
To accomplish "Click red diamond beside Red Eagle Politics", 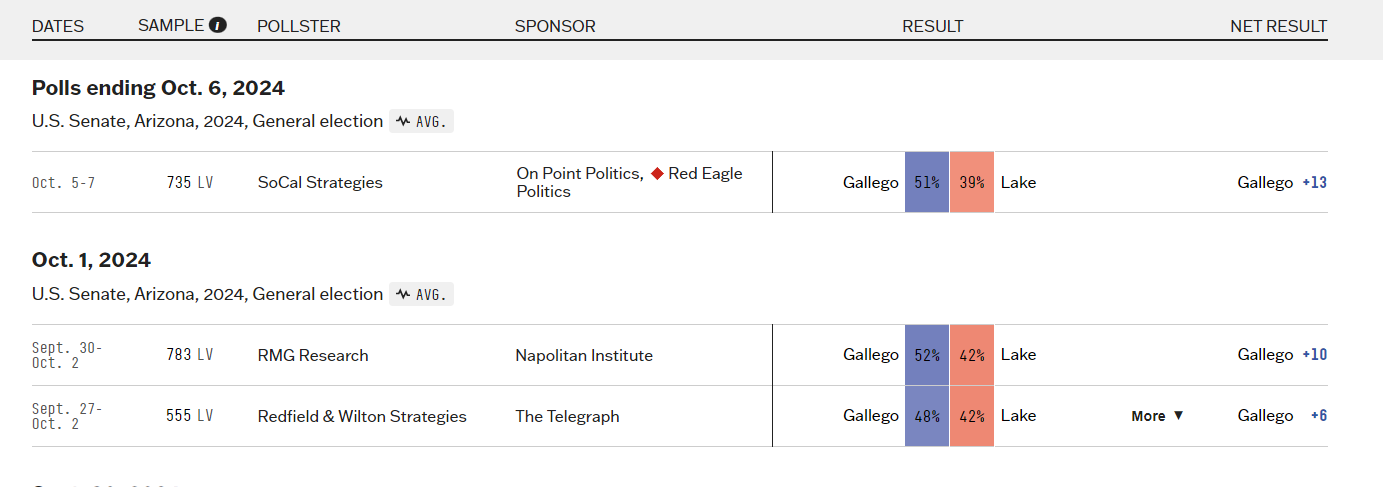I will pyautogui.click(x=657, y=174).
